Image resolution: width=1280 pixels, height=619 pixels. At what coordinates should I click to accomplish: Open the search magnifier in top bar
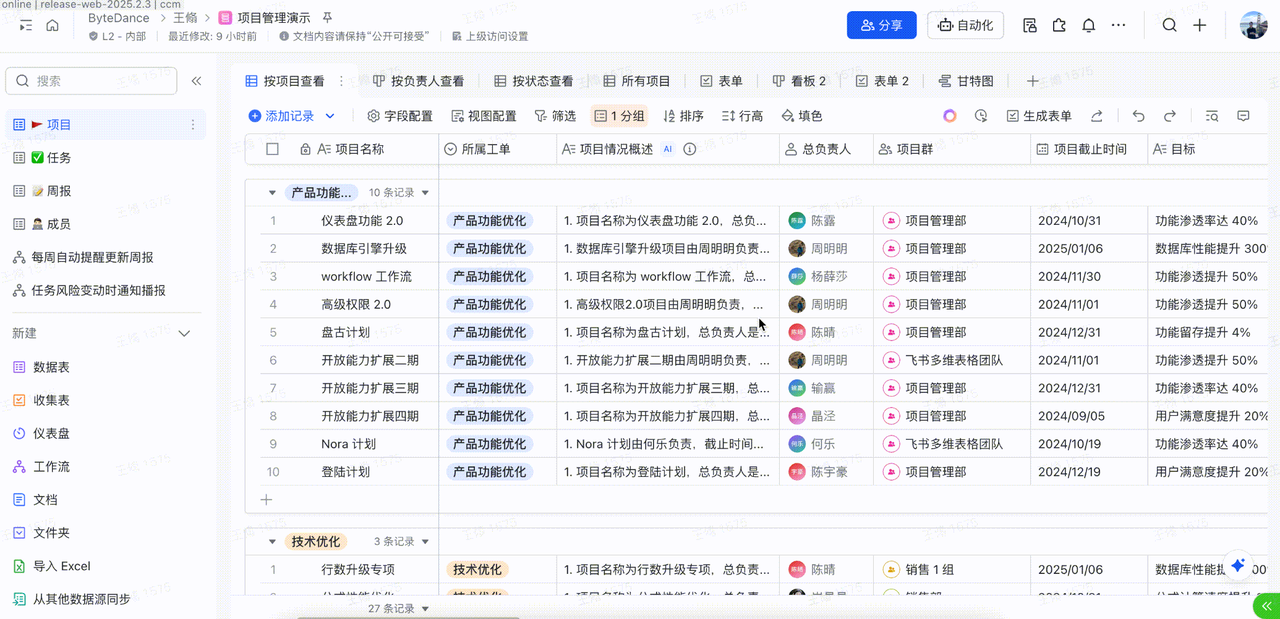click(1169, 26)
